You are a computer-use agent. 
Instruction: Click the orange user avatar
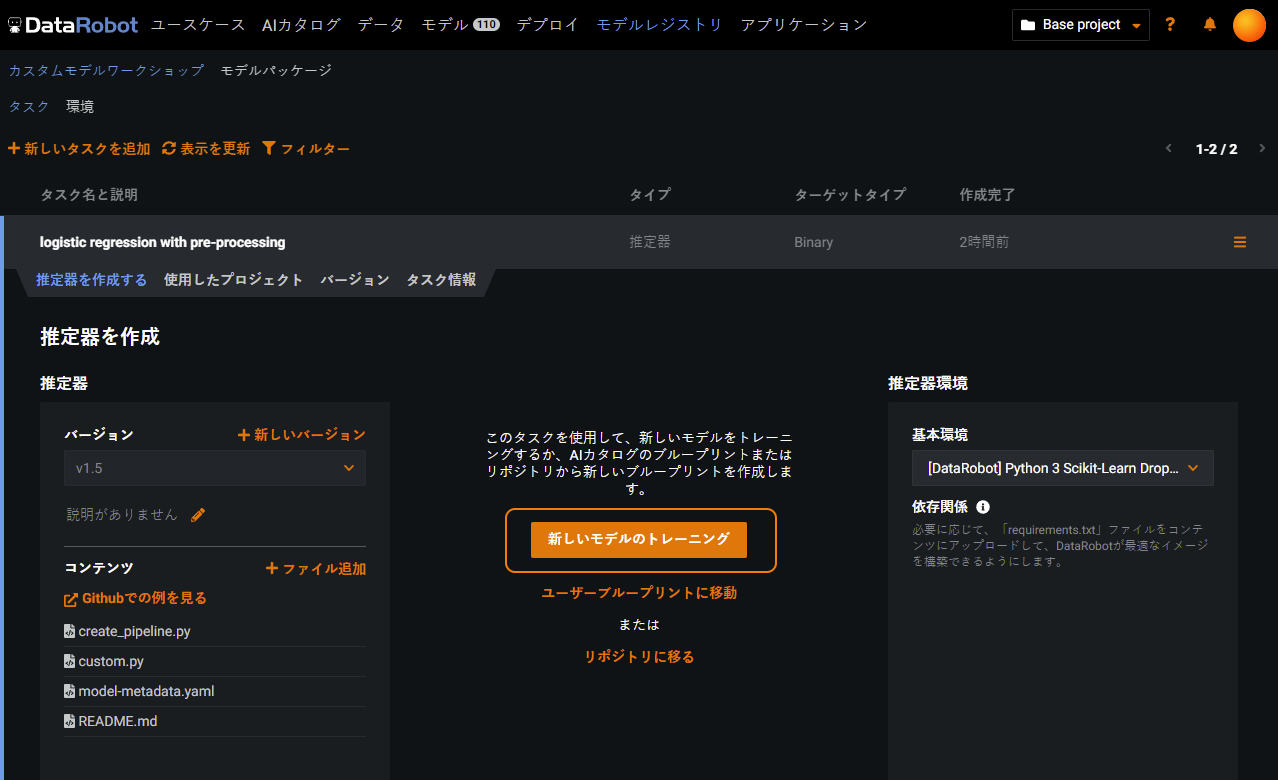click(1249, 25)
